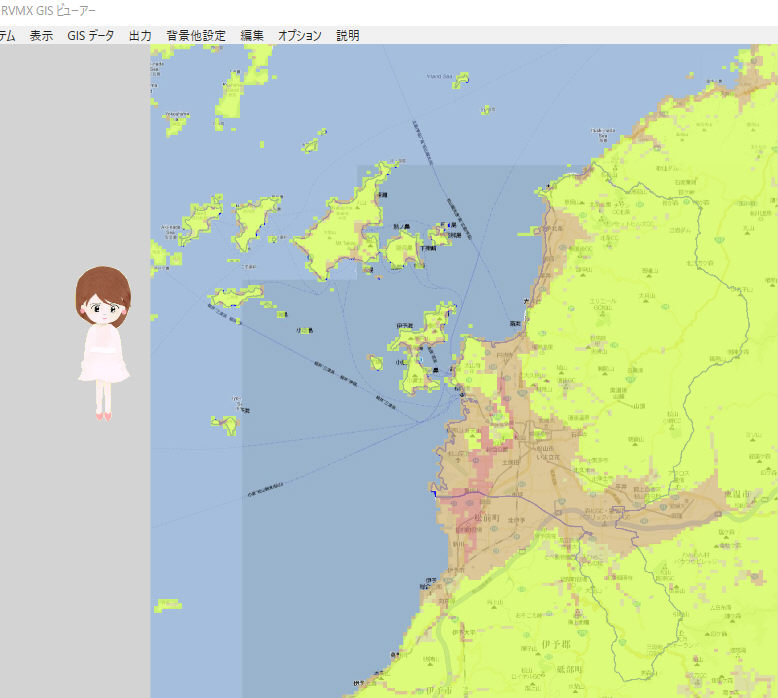The height and width of the screenshot is (698, 778).
Task: Click the Island Sea map label
Action: [447, 76]
